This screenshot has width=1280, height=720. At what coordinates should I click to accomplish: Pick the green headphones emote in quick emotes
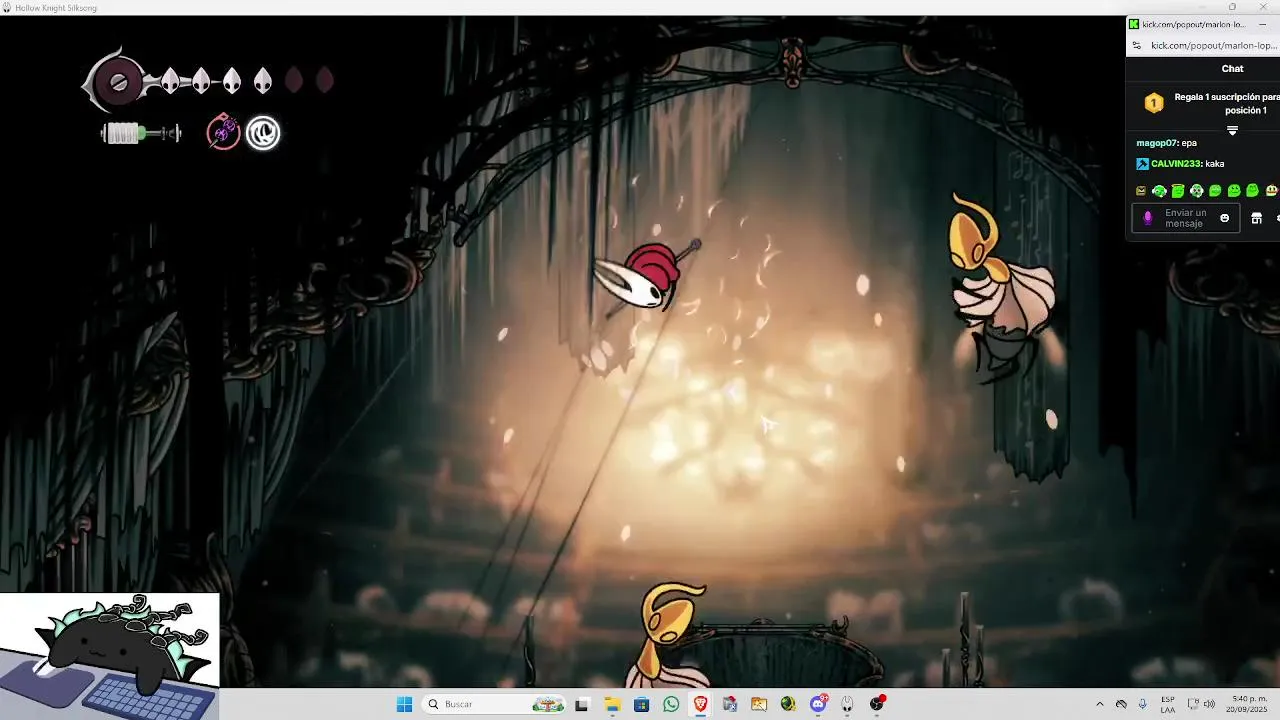pos(1159,190)
